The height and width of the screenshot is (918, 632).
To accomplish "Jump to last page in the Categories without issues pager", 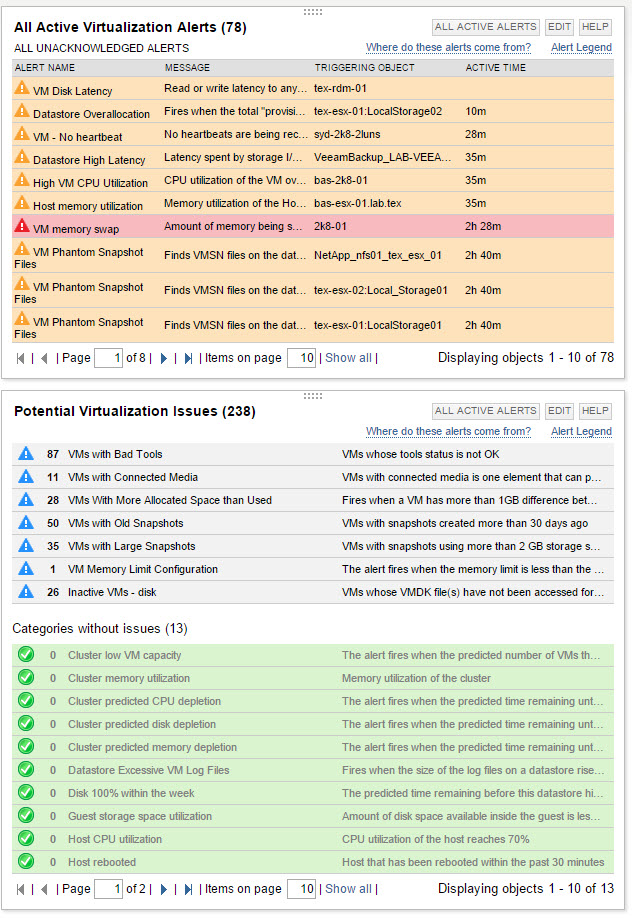I will [188, 889].
